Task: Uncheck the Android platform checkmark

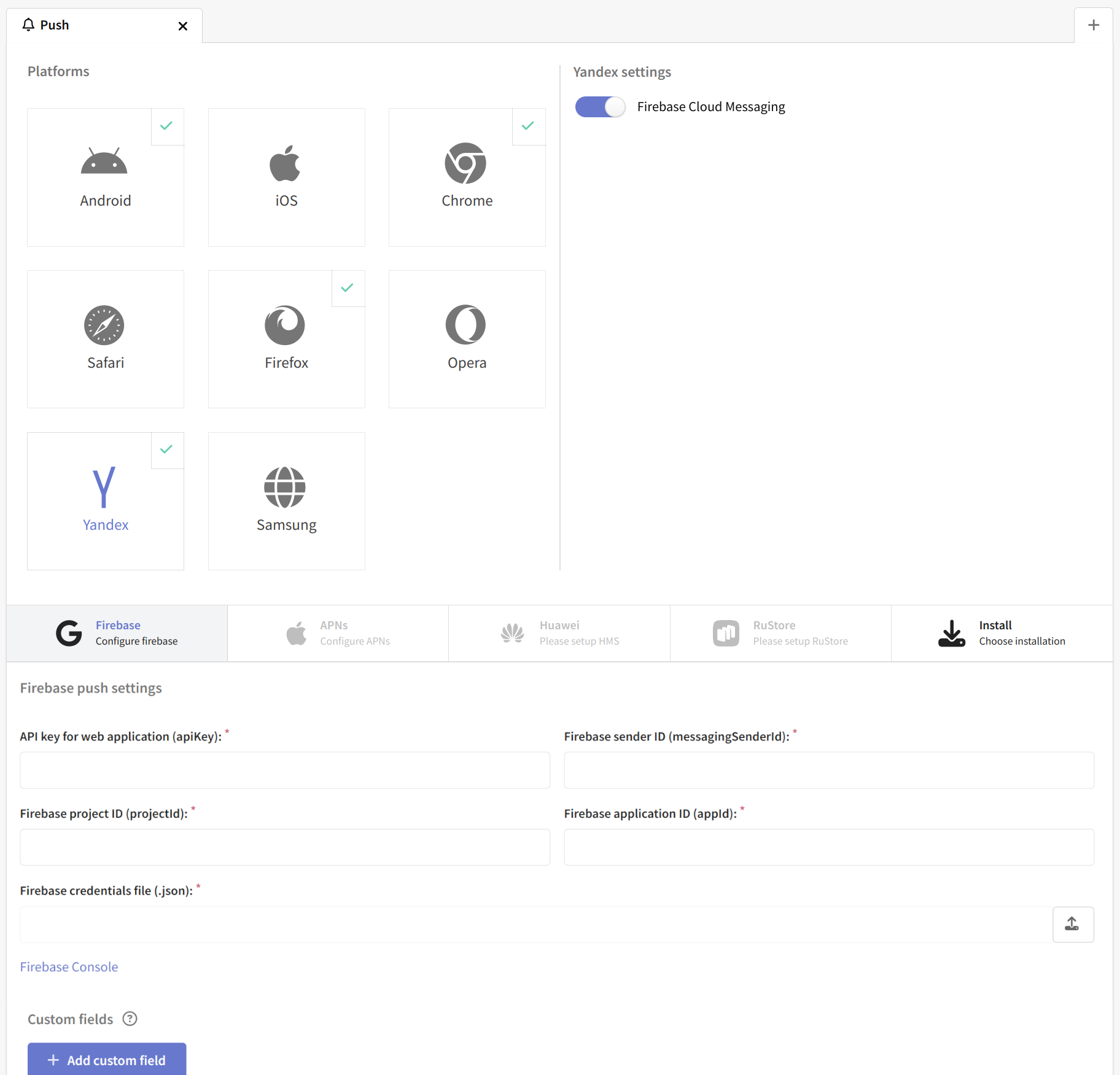Action: (166, 126)
